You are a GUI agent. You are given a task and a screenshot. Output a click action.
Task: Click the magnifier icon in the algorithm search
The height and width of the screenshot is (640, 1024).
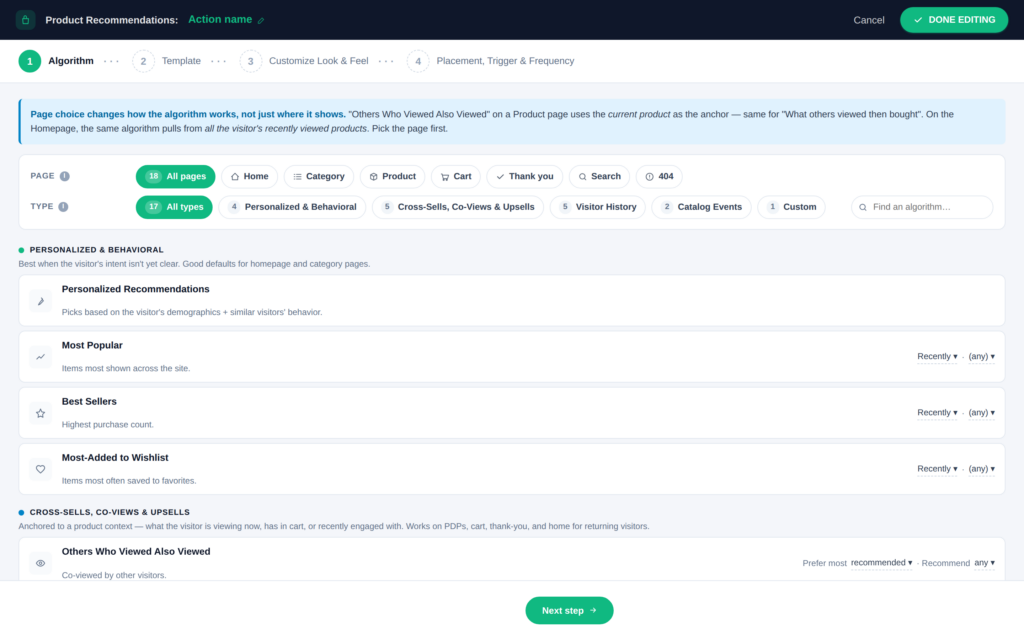[863, 207]
